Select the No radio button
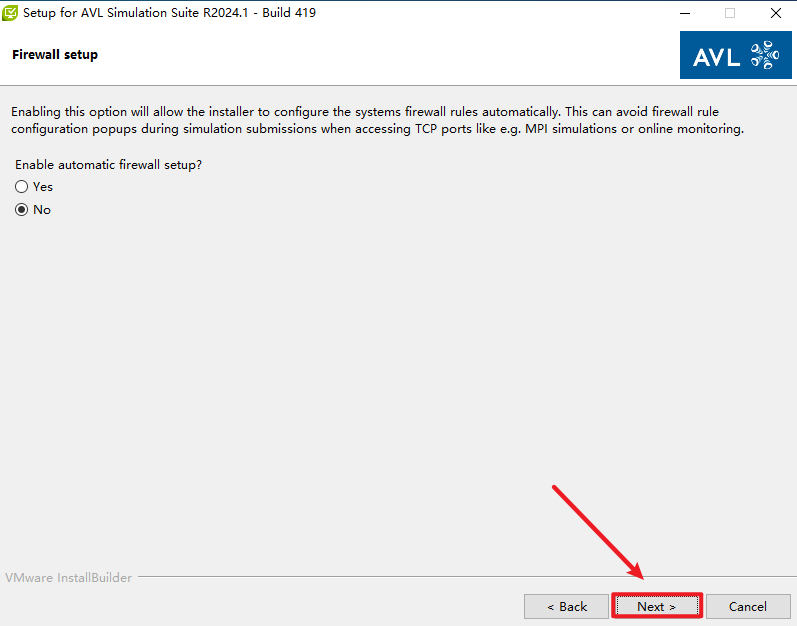Image resolution: width=797 pixels, height=626 pixels. click(21, 210)
